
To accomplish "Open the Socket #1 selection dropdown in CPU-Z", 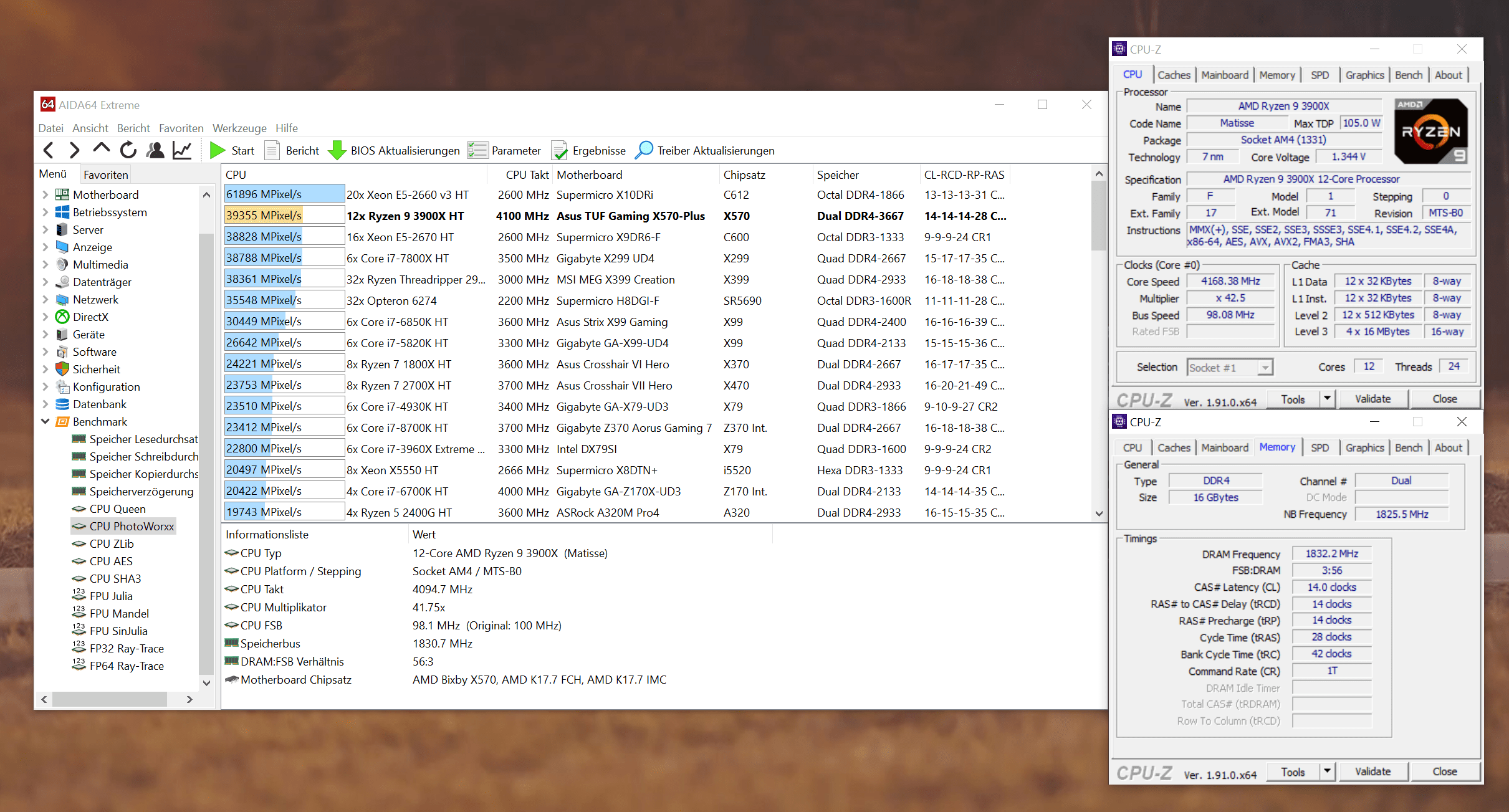I will coord(1265,368).
